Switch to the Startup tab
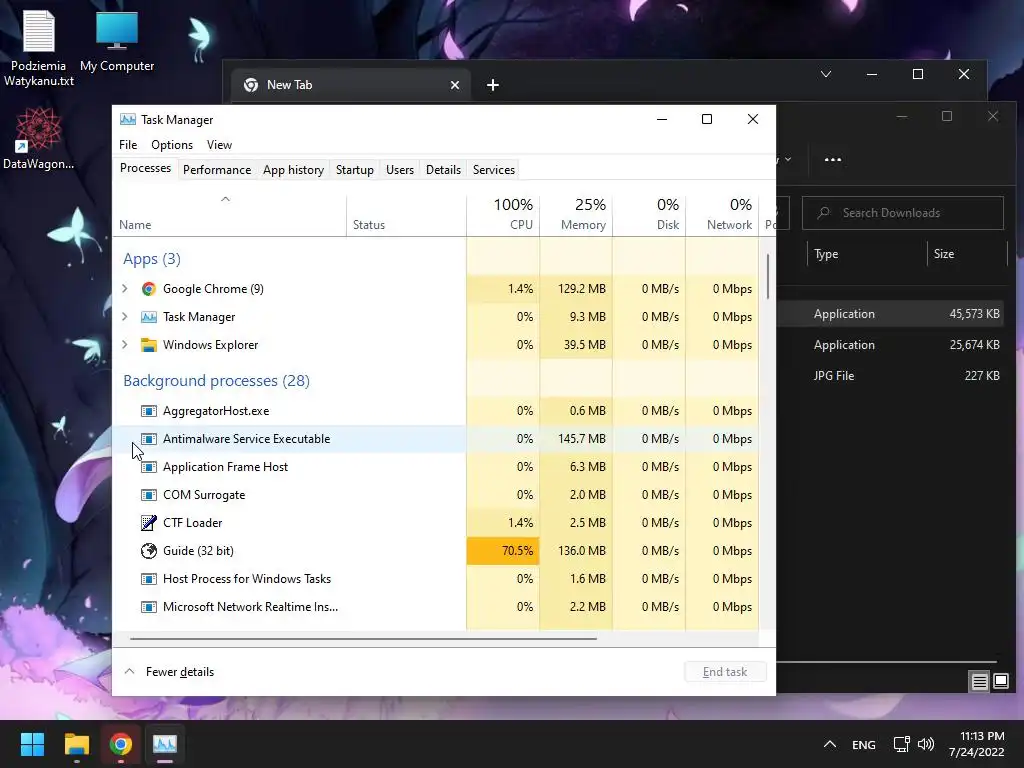This screenshot has width=1024, height=768. (355, 170)
